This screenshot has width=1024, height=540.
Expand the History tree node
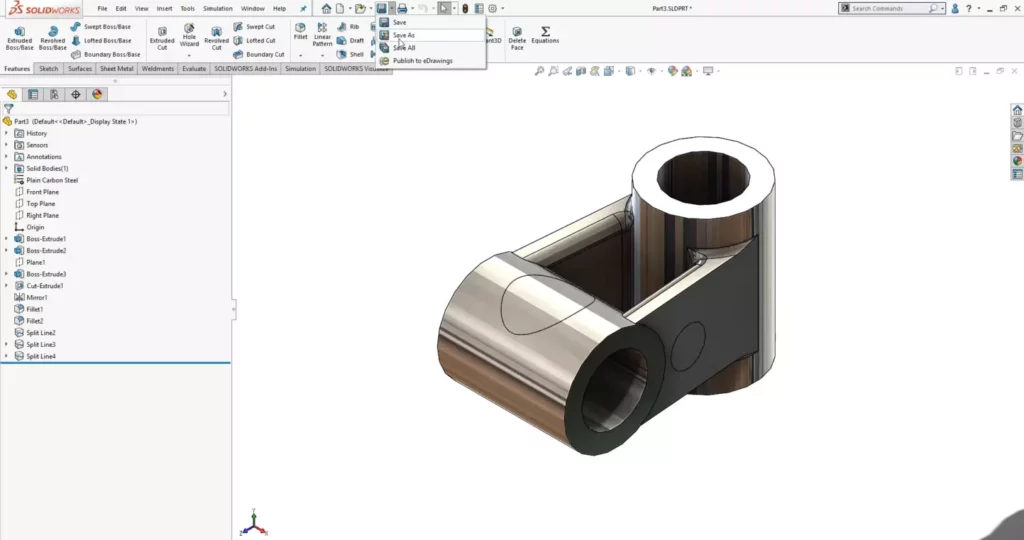(7, 133)
